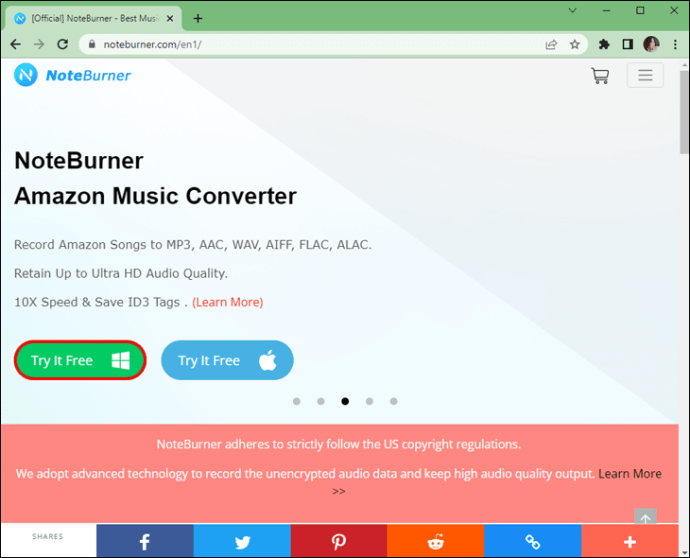The height and width of the screenshot is (558, 690).
Task: Select the fourth carousel dot
Action: 369,401
